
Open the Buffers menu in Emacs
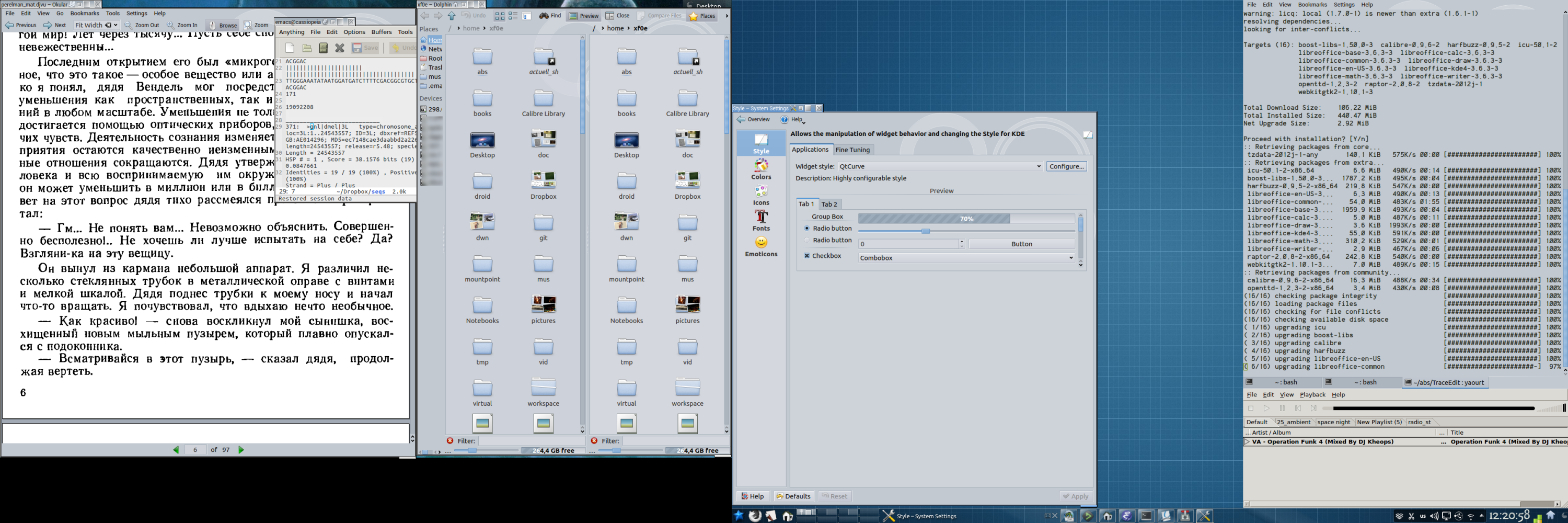(382, 32)
